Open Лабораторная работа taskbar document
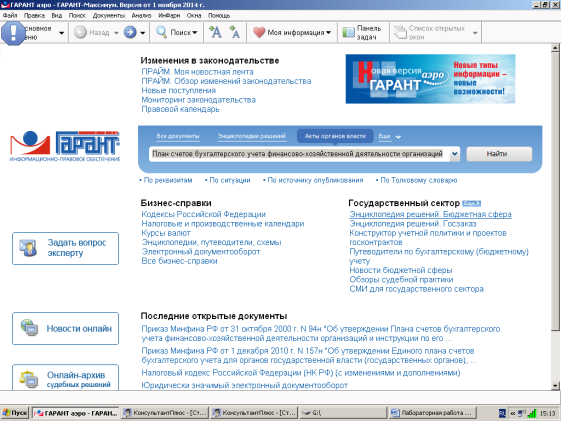 (x=433, y=413)
